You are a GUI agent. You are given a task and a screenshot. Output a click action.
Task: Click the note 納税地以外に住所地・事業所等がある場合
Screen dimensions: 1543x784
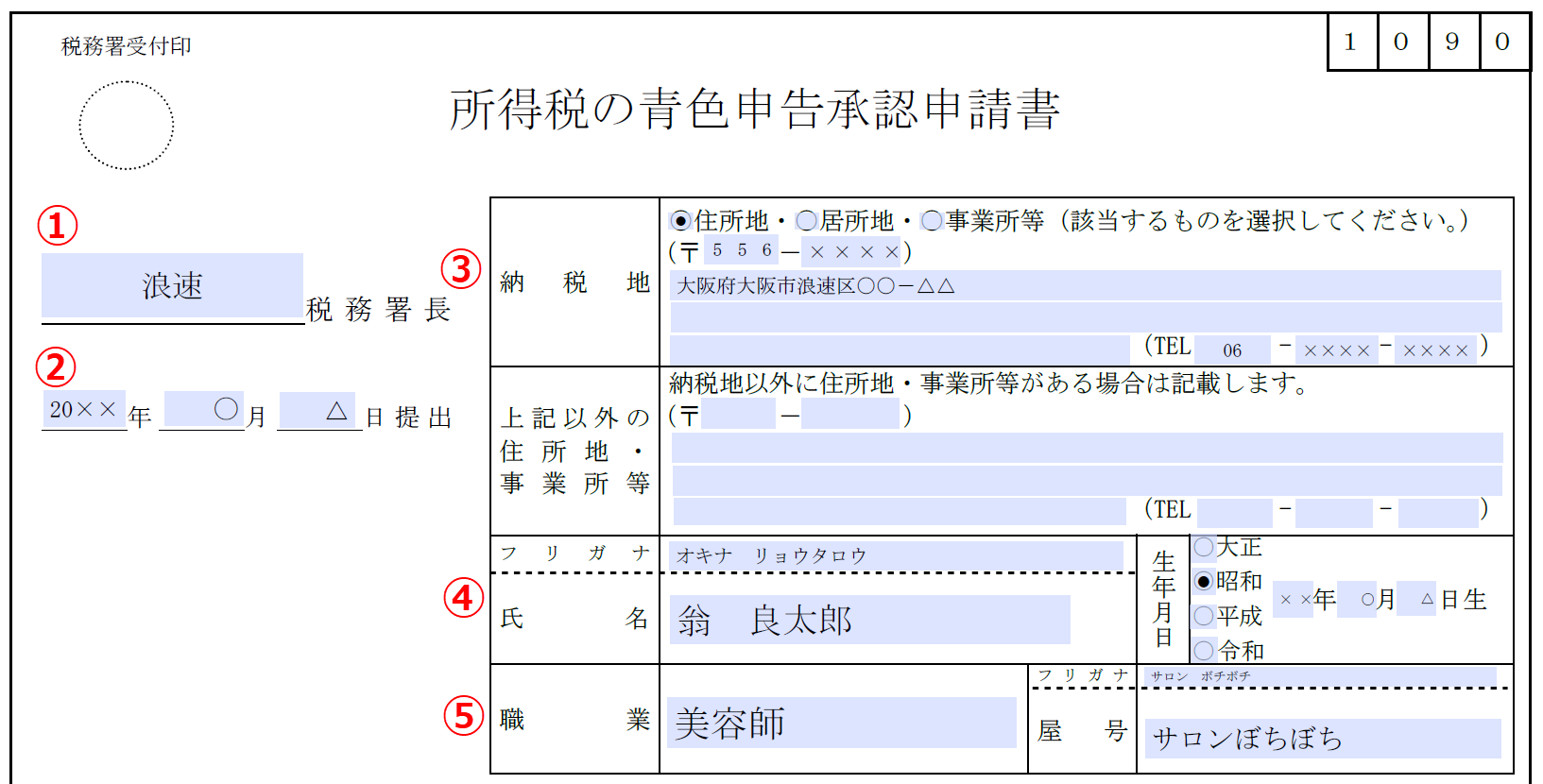point(987,383)
